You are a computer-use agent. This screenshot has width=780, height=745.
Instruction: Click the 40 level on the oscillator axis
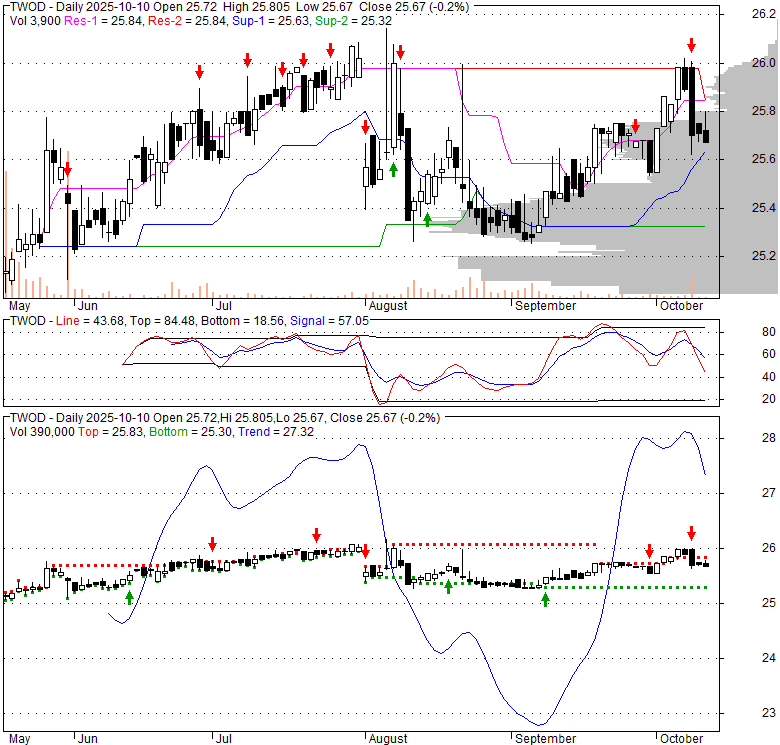769,376
